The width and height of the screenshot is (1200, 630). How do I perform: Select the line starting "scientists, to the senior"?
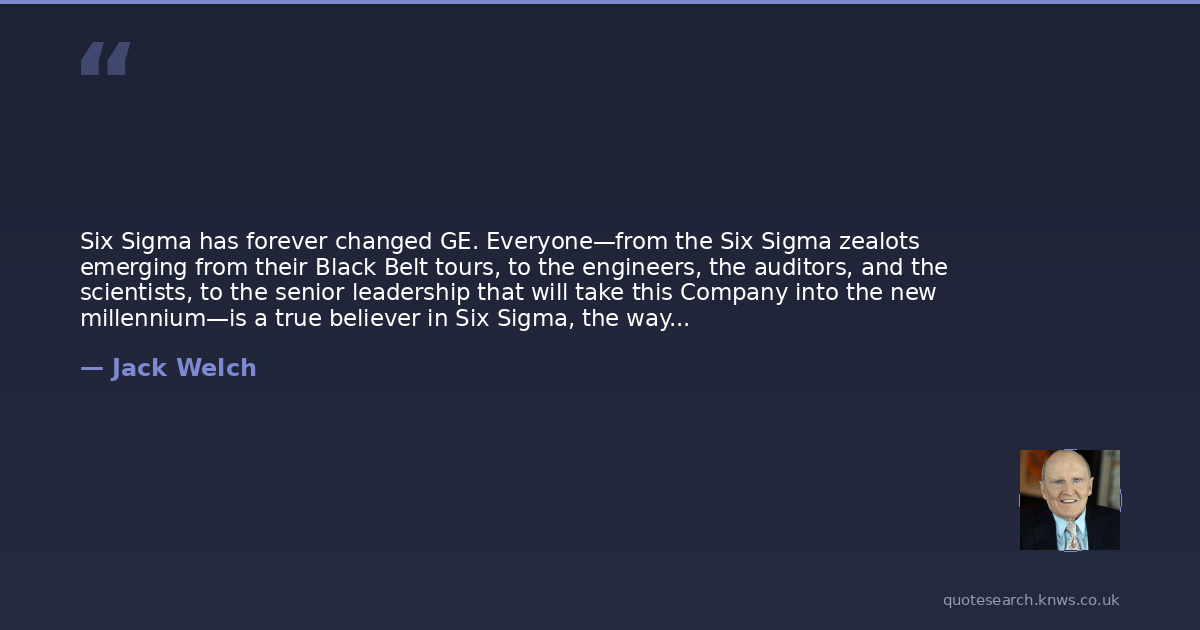pos(507,293)
